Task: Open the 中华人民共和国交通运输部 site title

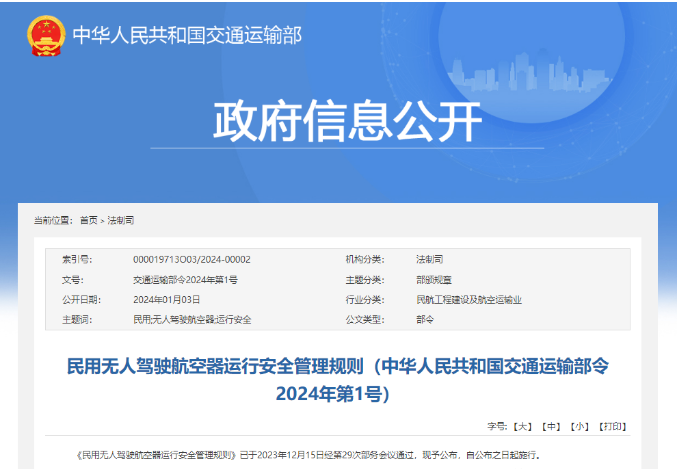Action: coord(187,35)
